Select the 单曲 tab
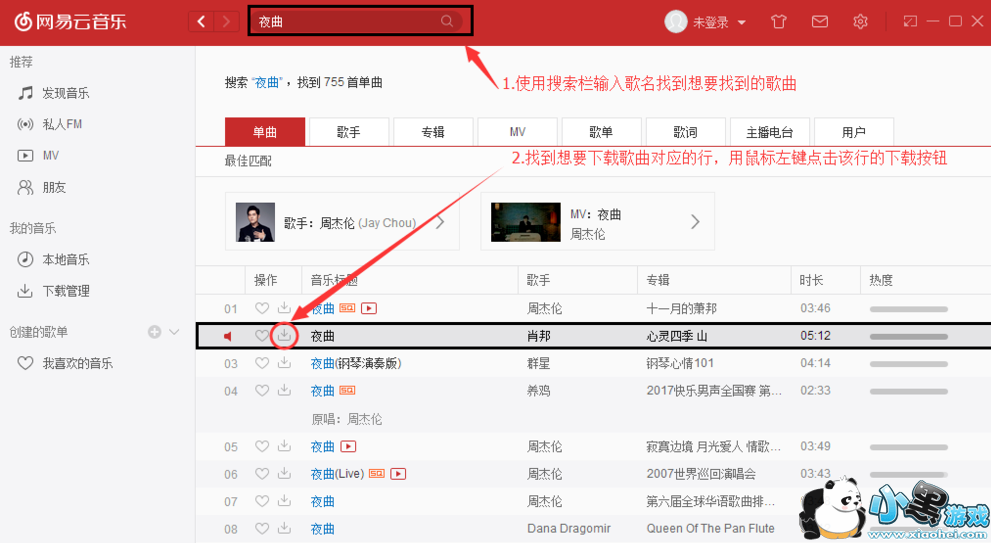The image size is (991, 543). [x=265, y=131]
